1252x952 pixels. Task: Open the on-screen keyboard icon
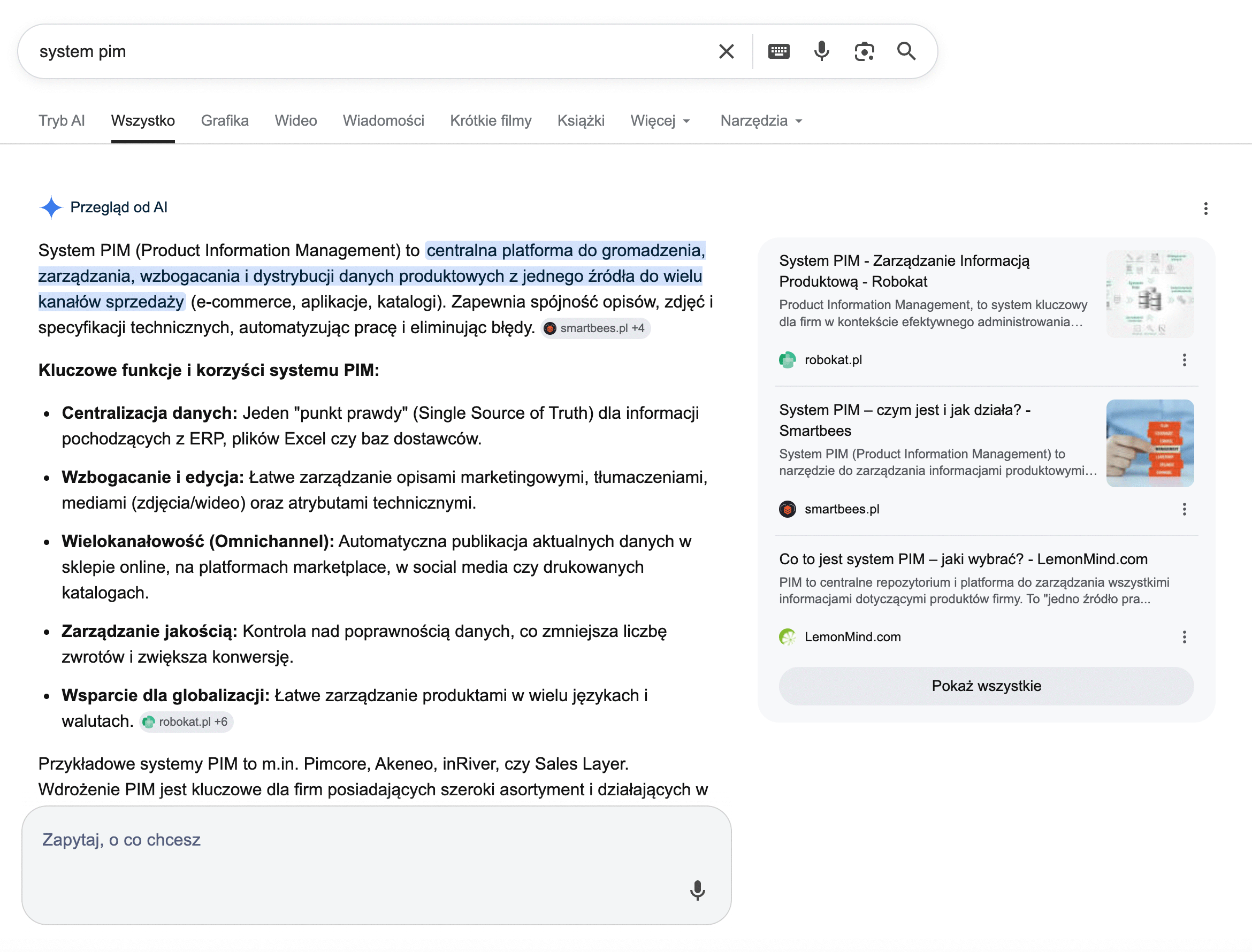tap(778, 51)
